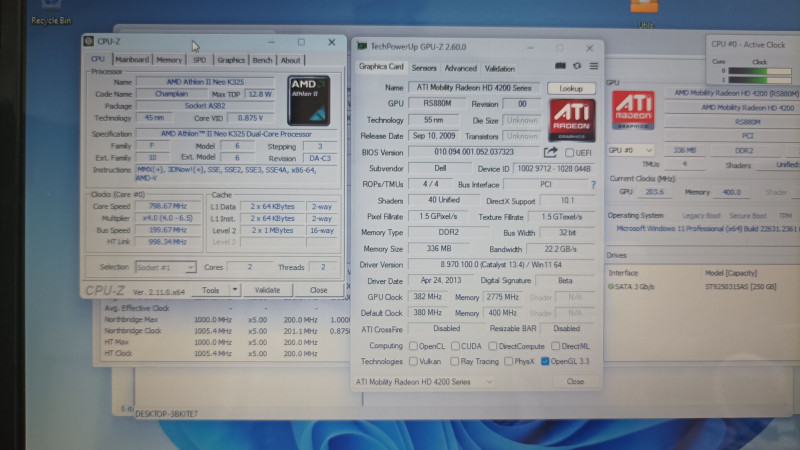Open the GPU-Z hamburger menu icon
Viewport: 800px width, 450px height.
coord(594,66)
